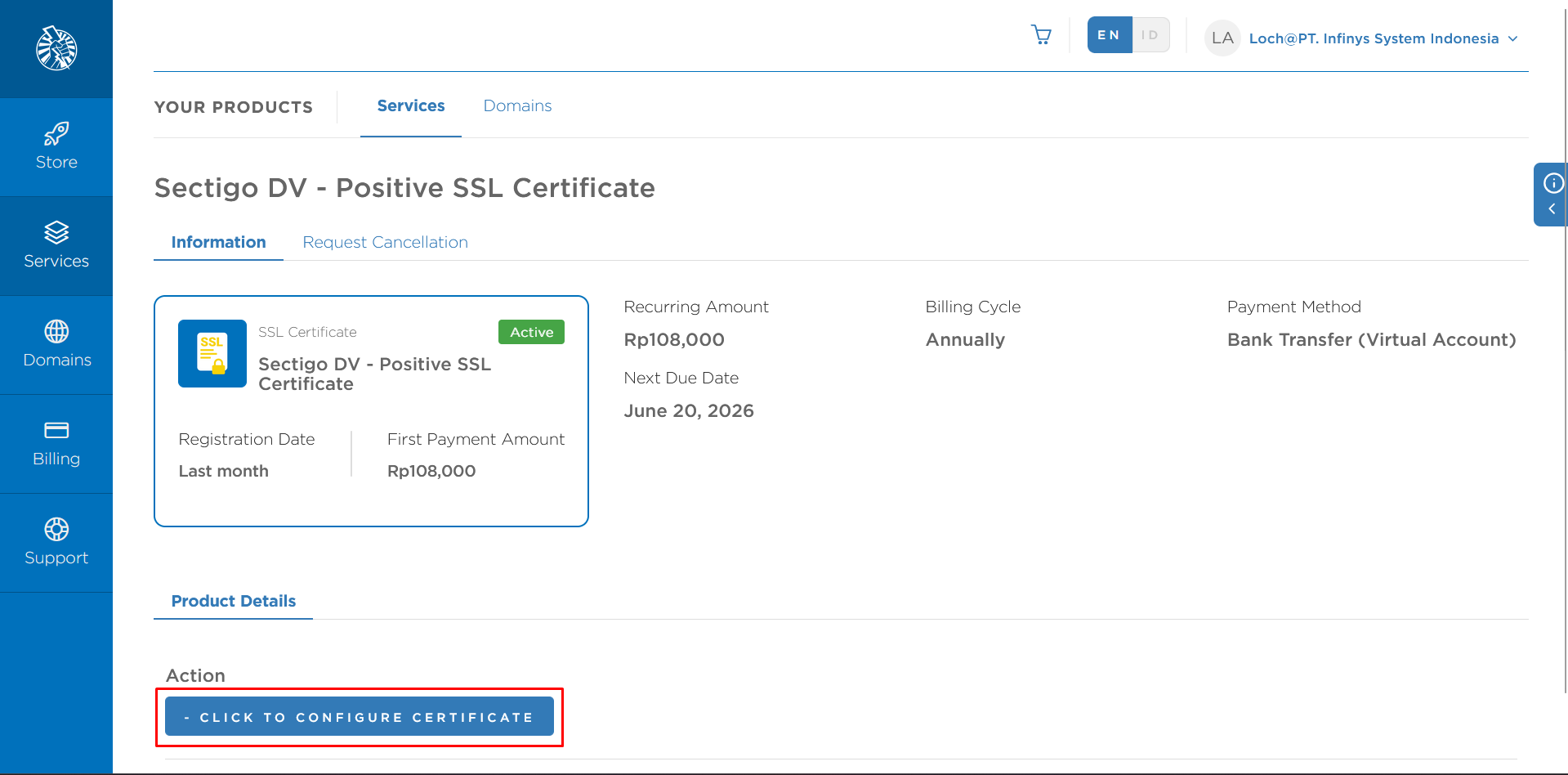Click the info icon on right edge

pyautogui.click(x=1552, y=183)
